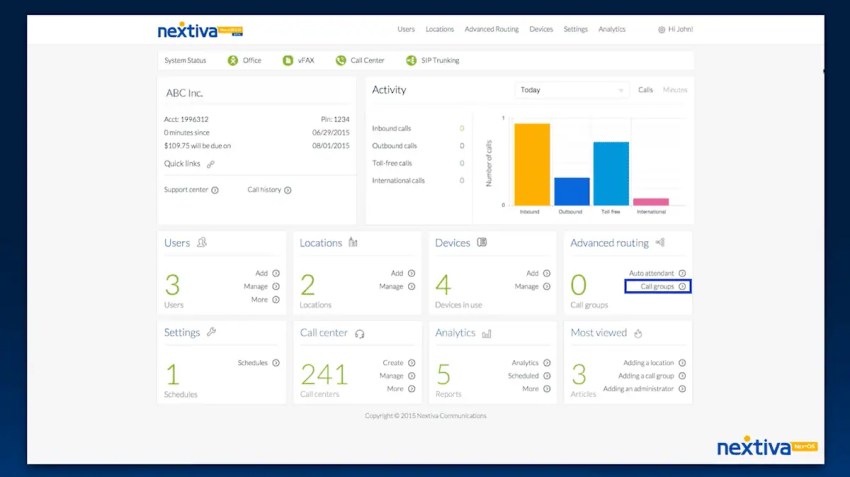
Task: Open the Adding a call group article
Action: 652,376
